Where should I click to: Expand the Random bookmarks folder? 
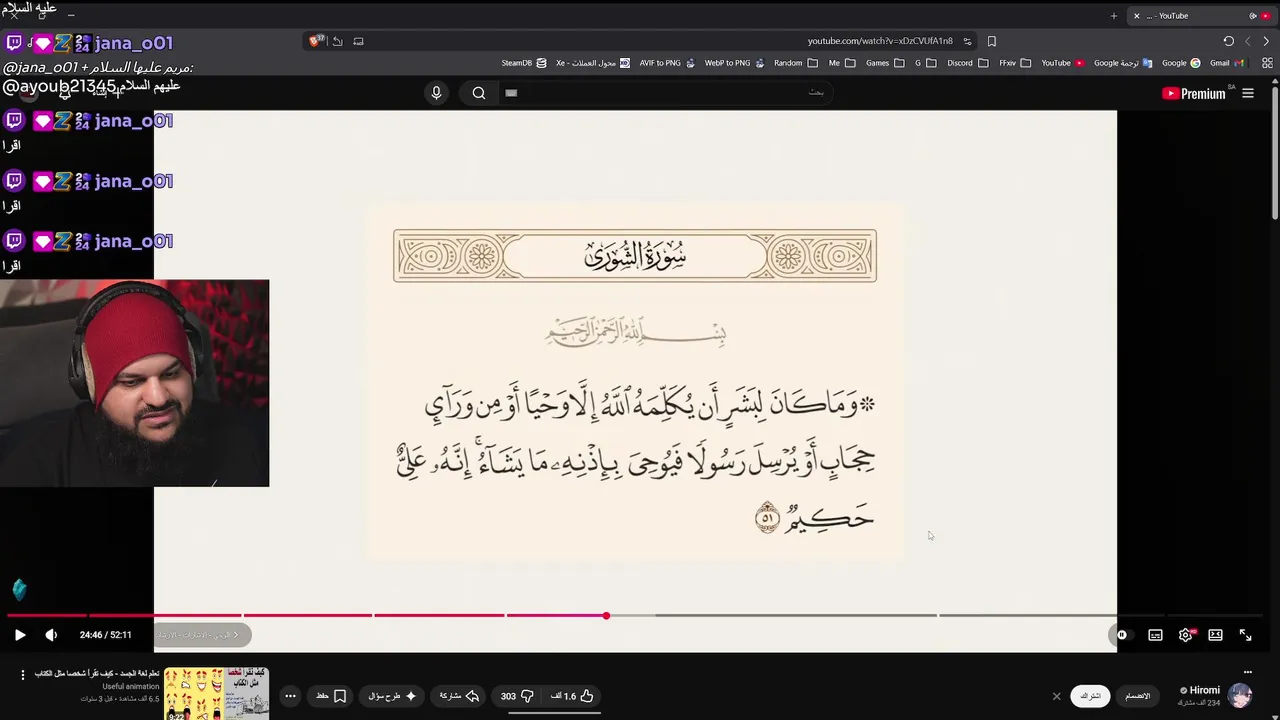point(795,62)
